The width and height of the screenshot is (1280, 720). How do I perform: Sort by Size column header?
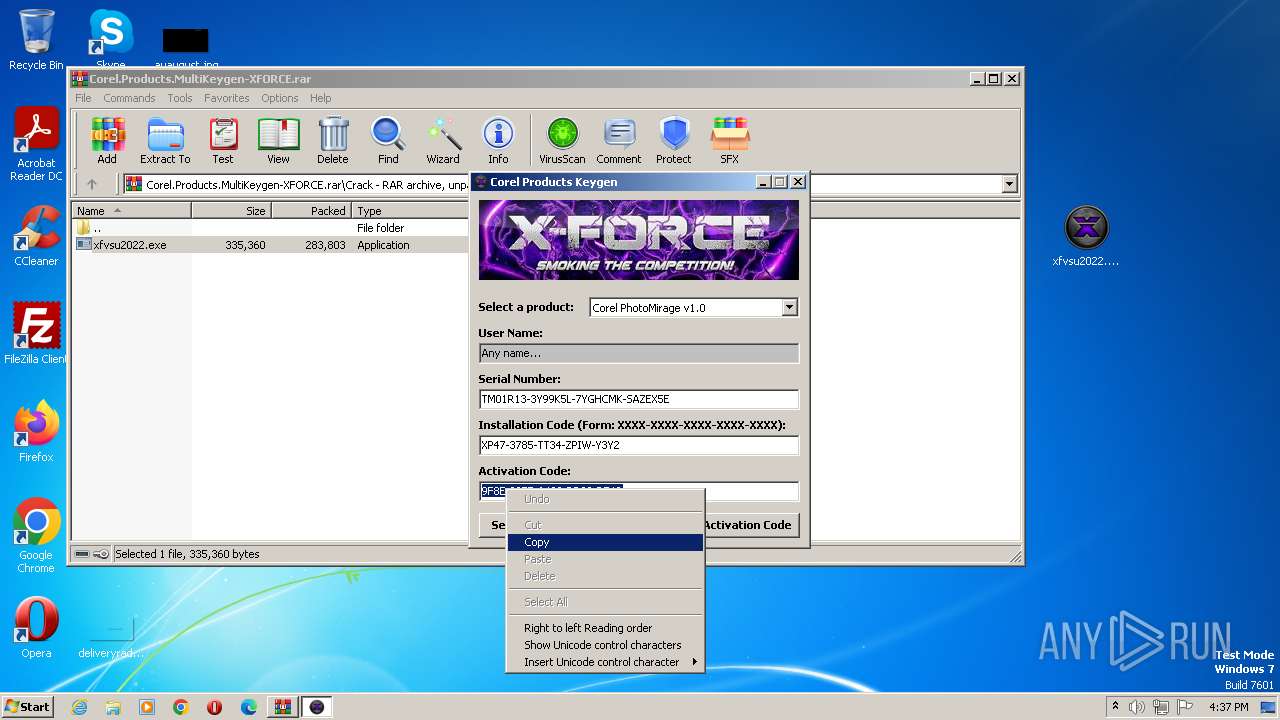click(231, 211)
